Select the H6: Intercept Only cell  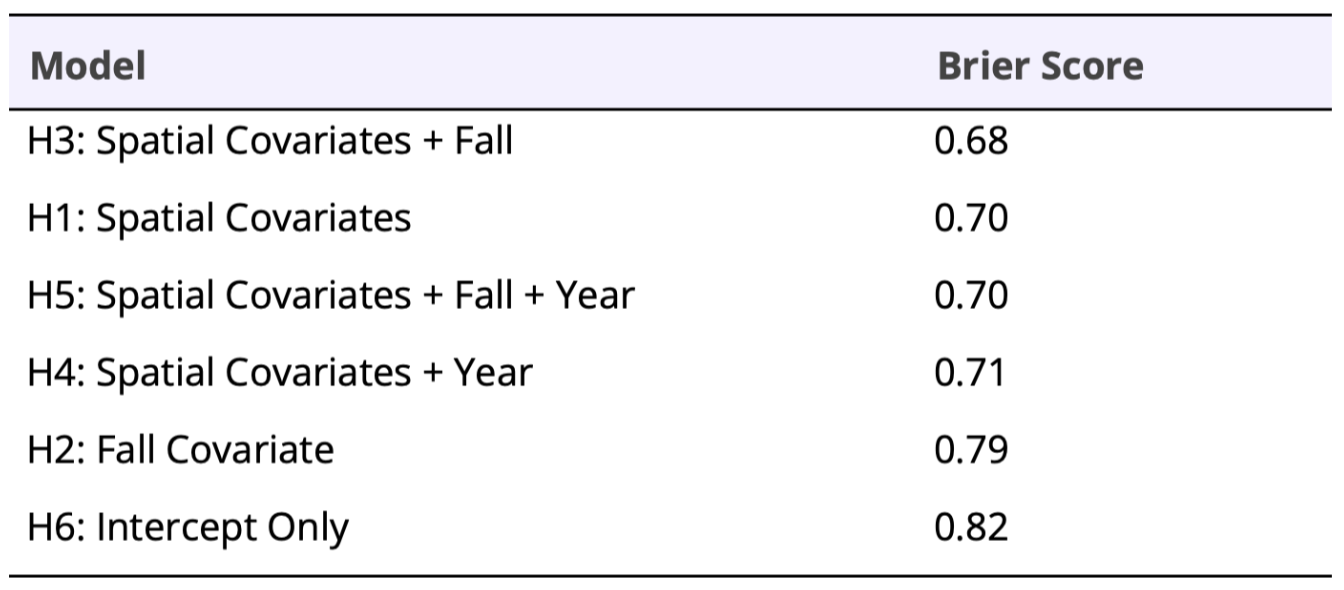[x=188, y=526]
